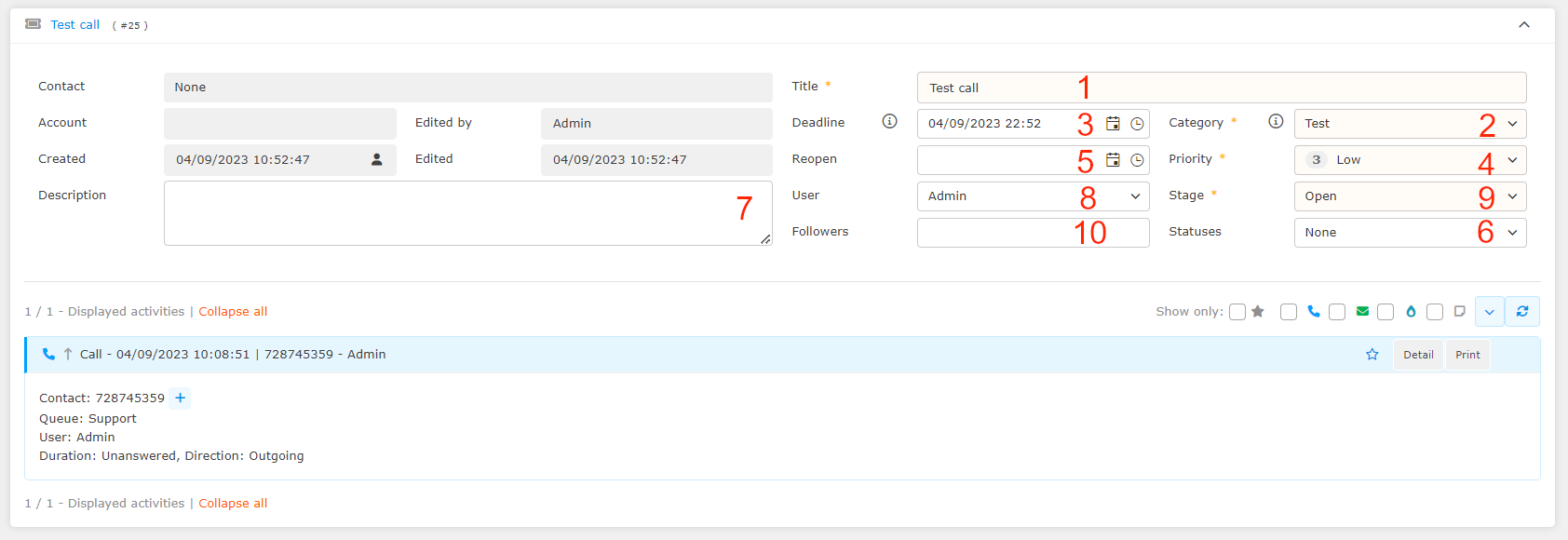Print the call activity
Screen dimensions: 1568x540
[1467, 355]
